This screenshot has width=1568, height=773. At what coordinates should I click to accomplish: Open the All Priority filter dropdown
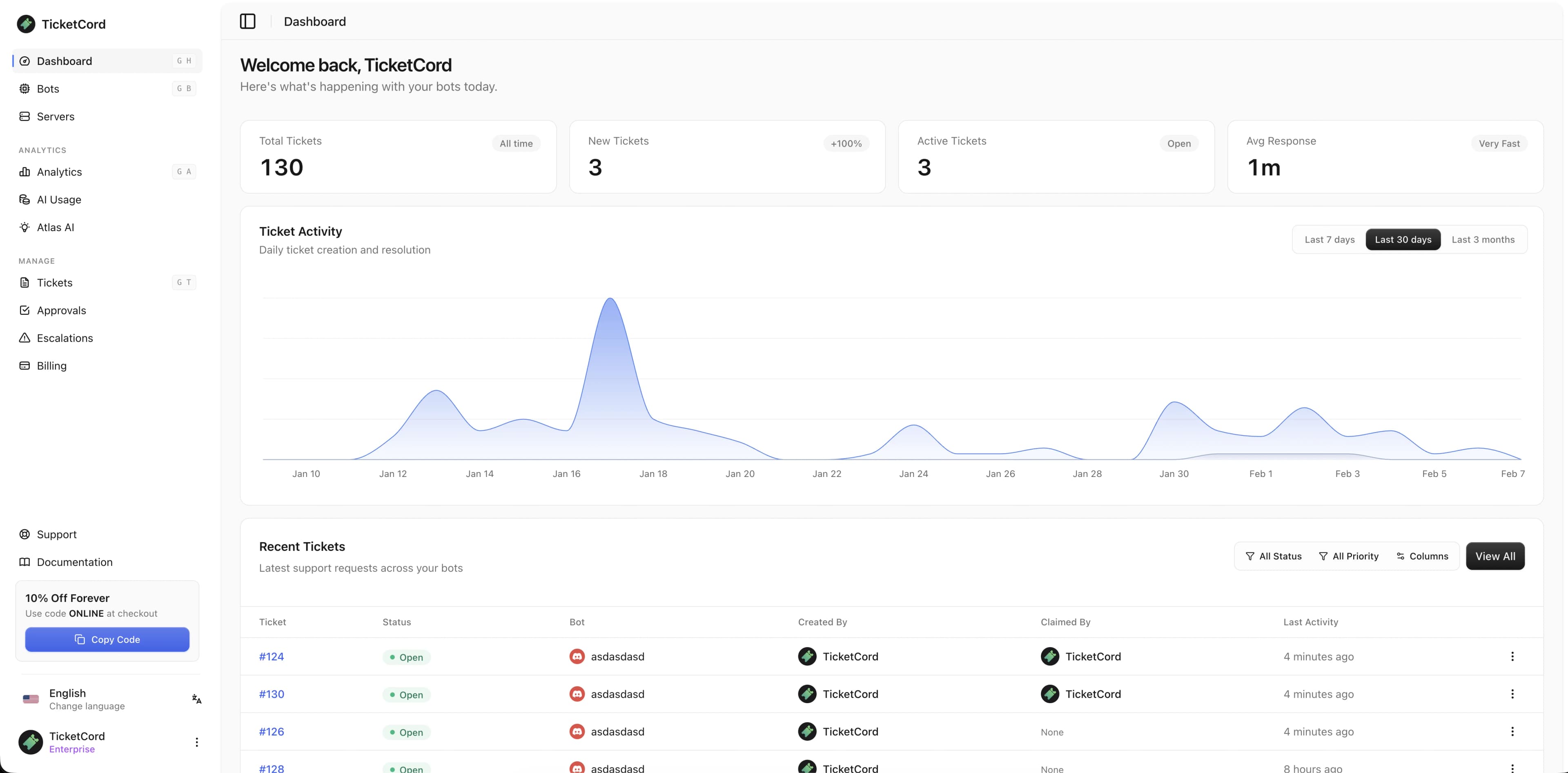tap(1348, 556)
